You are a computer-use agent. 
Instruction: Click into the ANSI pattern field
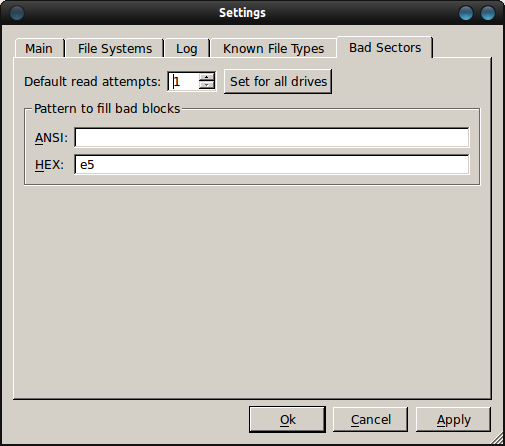(272, 137)
